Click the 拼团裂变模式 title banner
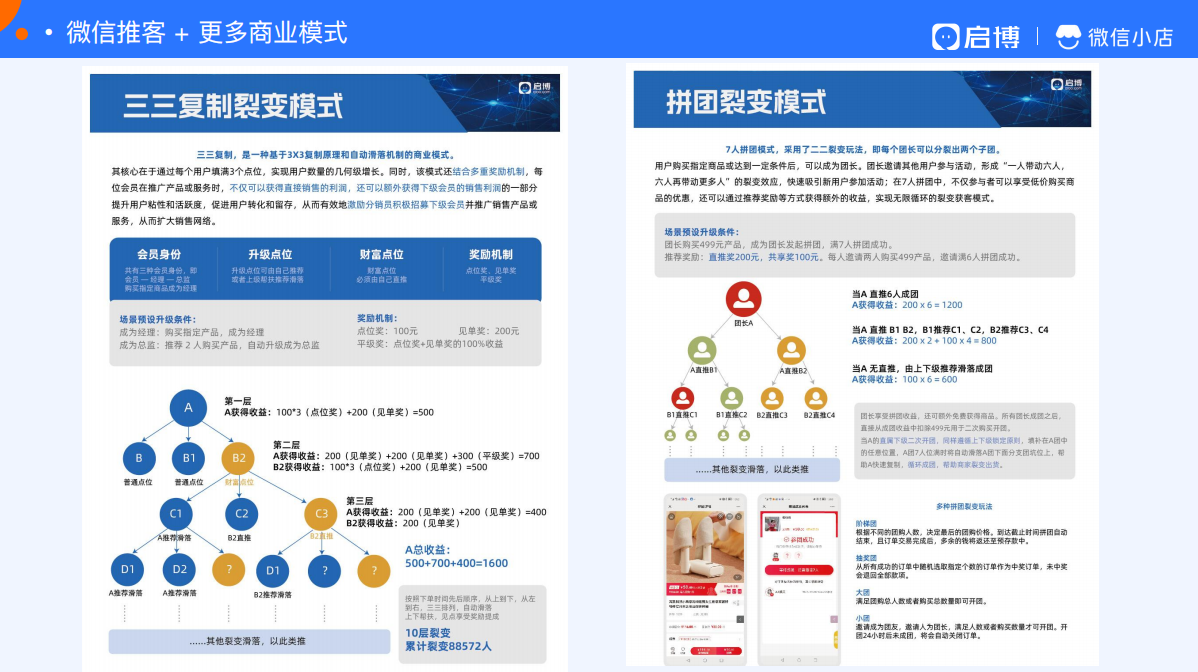This screenshot has height=672, width=1198. 862,99
